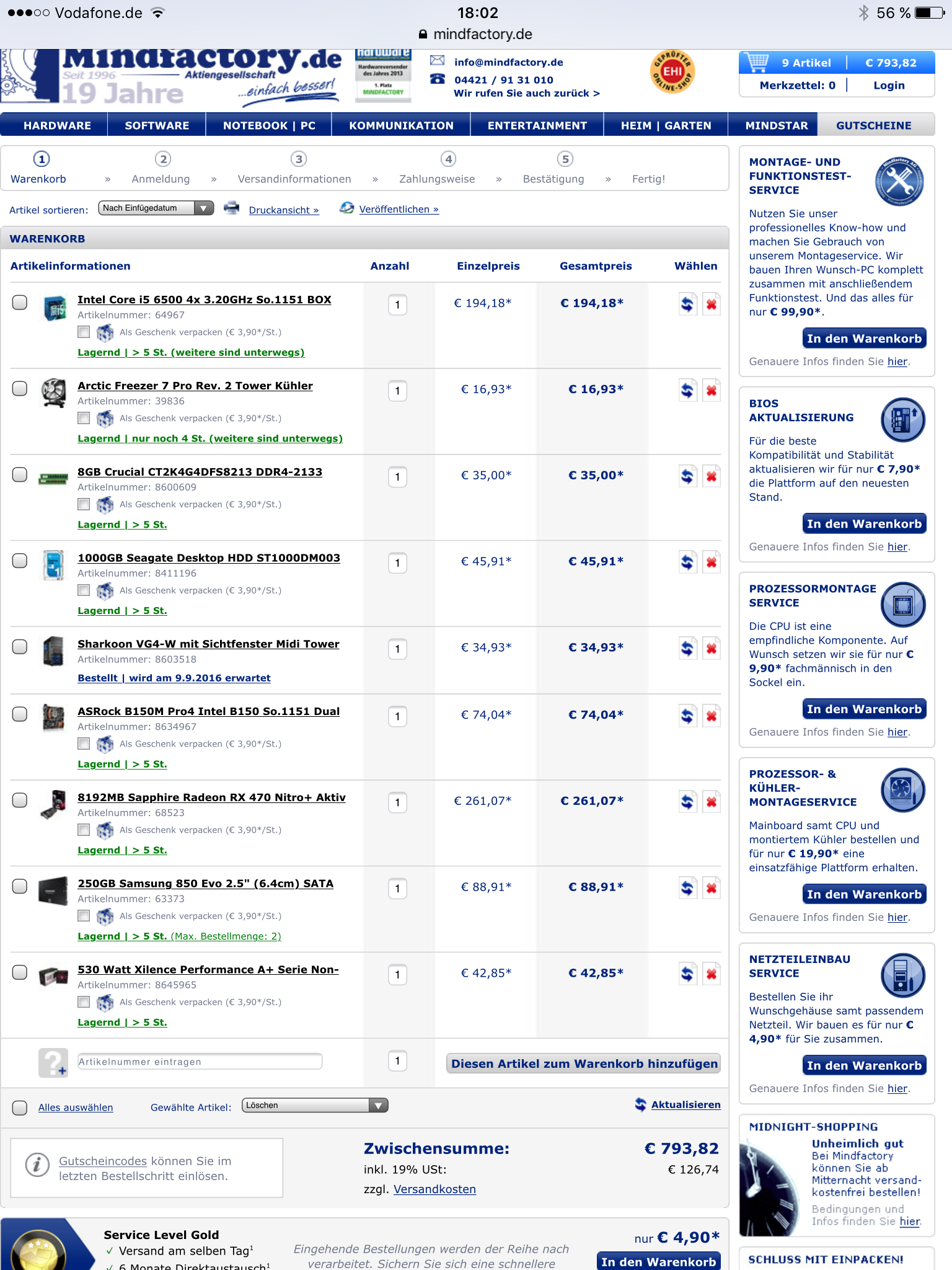Delete the Samsung 850 Evo item

[x=711, y=889]
